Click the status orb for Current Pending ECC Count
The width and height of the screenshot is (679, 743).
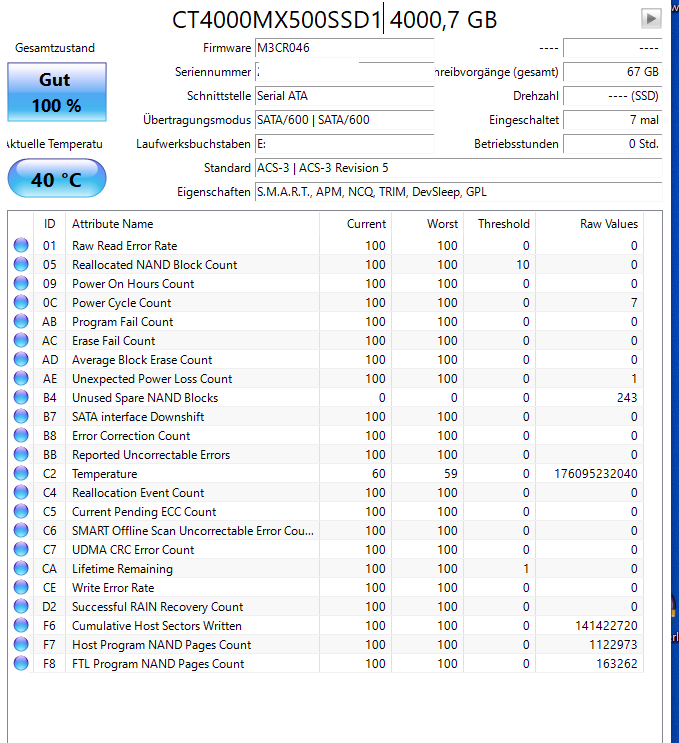tap(21, 511)
